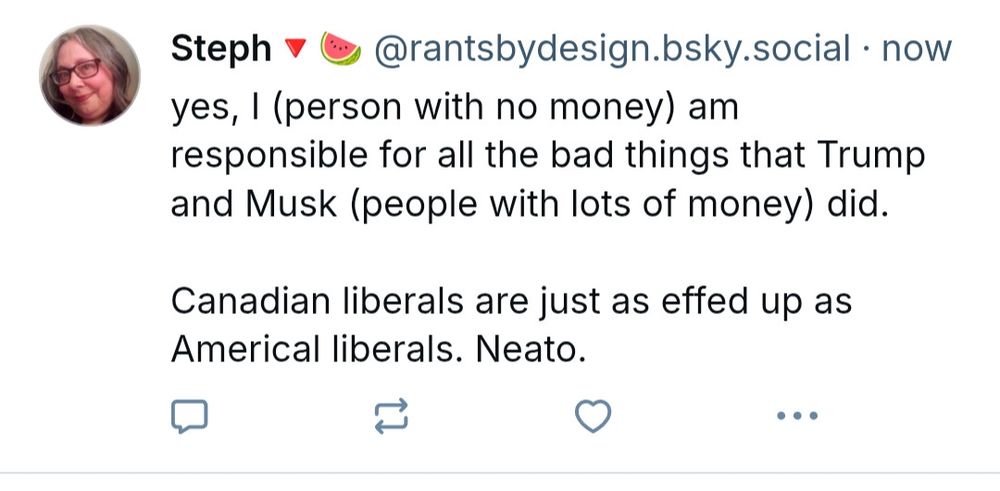Click the "now" post timestamp
The height and width of the screenshot is (491, 1000).
[917, 48]
